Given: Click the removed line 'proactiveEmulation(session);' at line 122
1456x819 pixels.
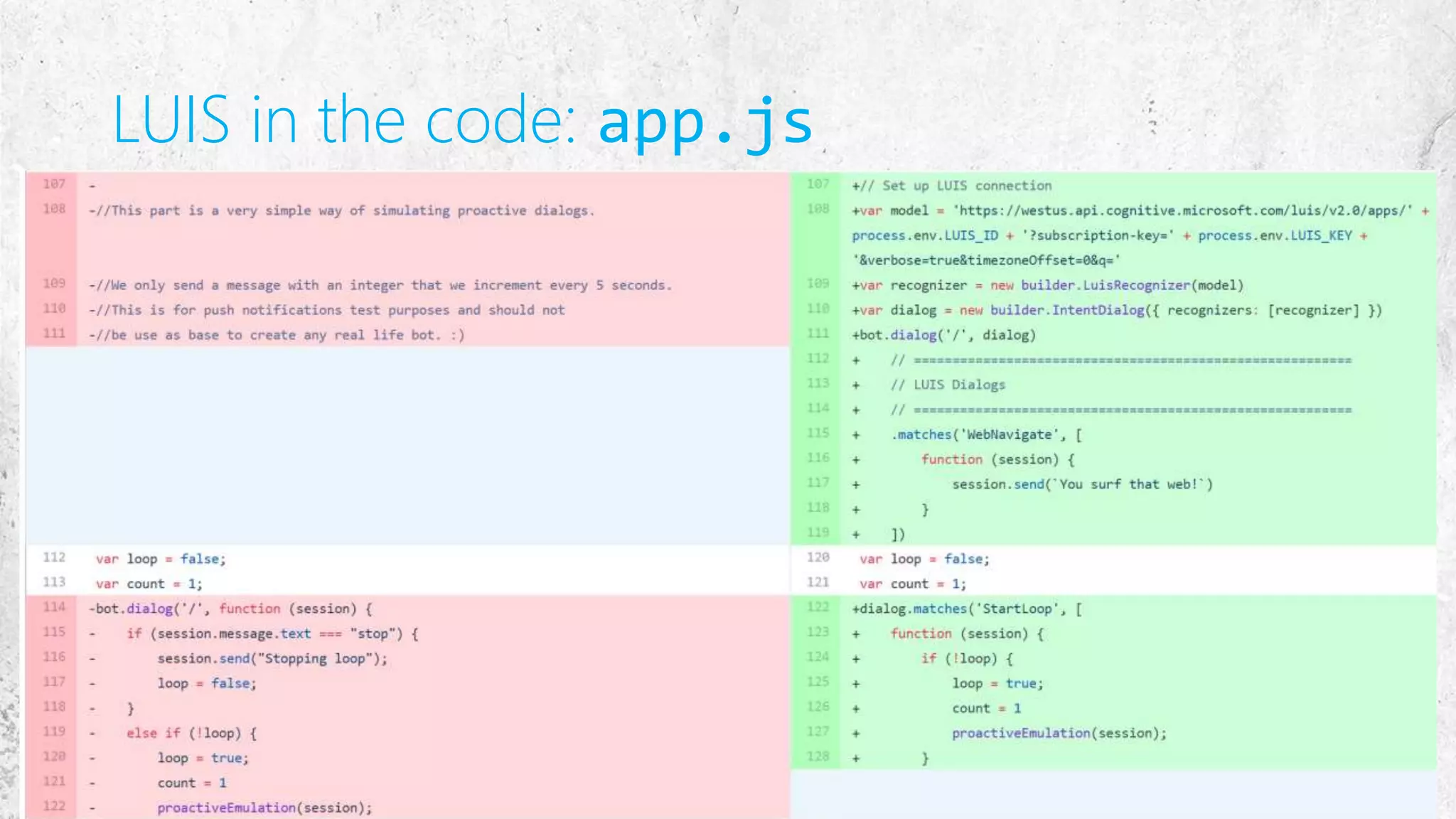Looking at the screenshot, I should 264,808.
